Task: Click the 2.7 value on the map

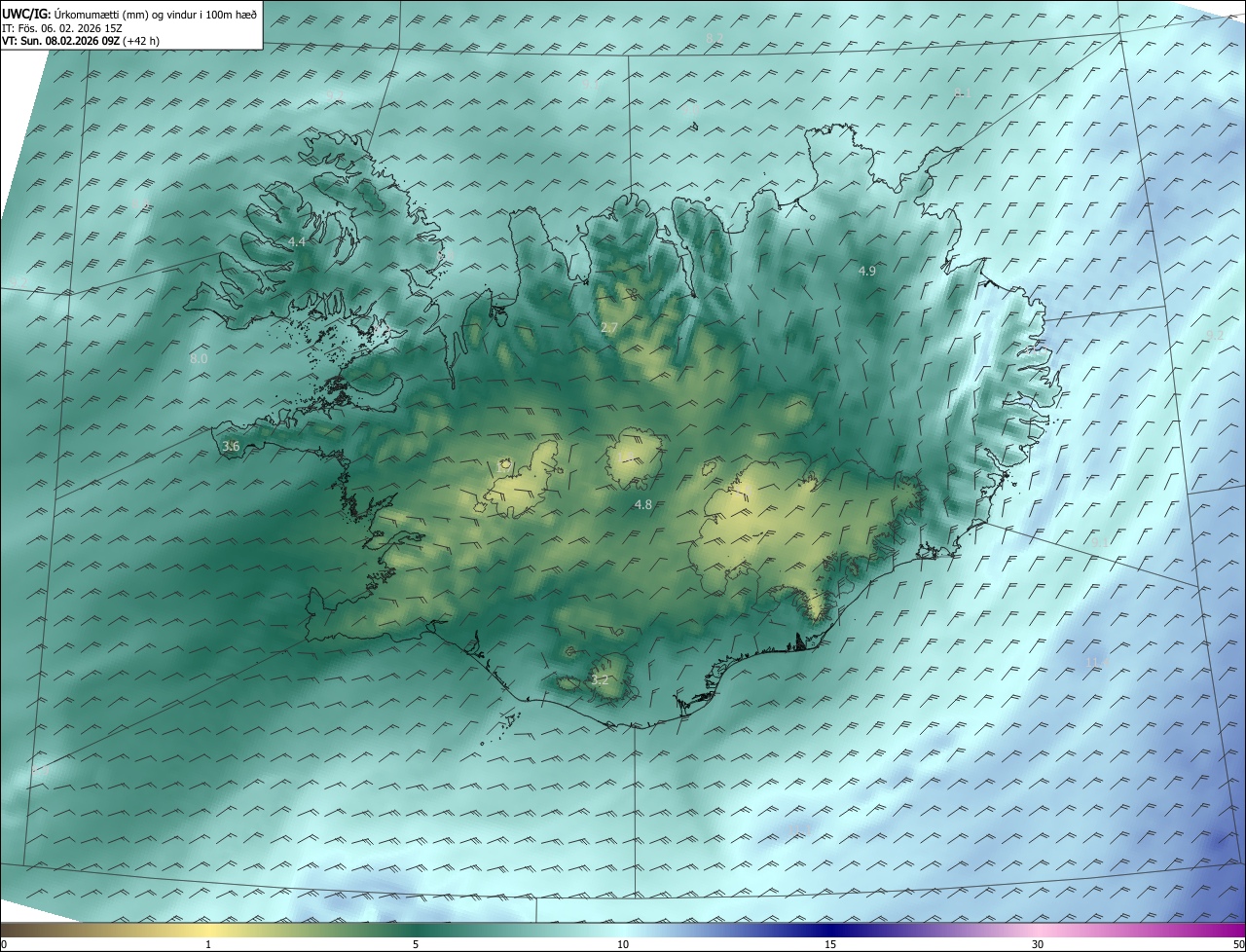Action: point(609,328)
